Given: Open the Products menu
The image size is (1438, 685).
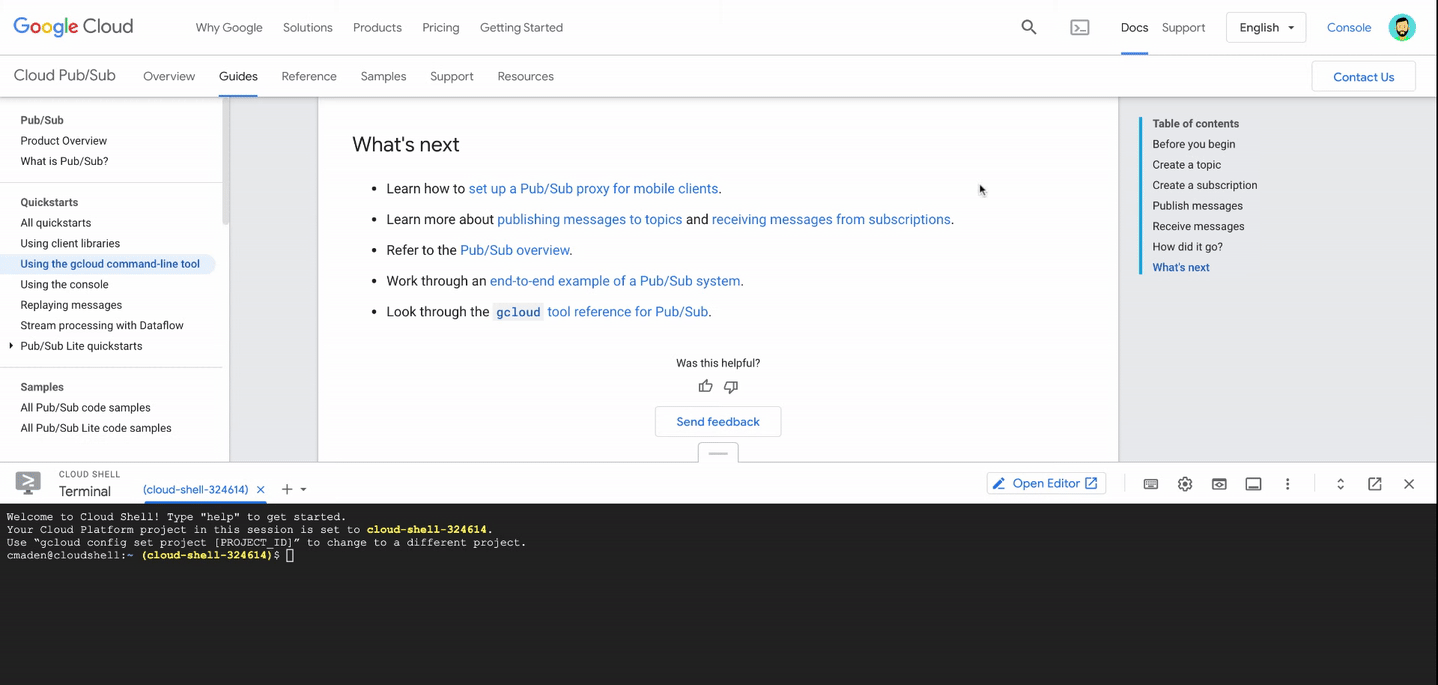Looking at the screenshot, I should click(x=377, y=27).
